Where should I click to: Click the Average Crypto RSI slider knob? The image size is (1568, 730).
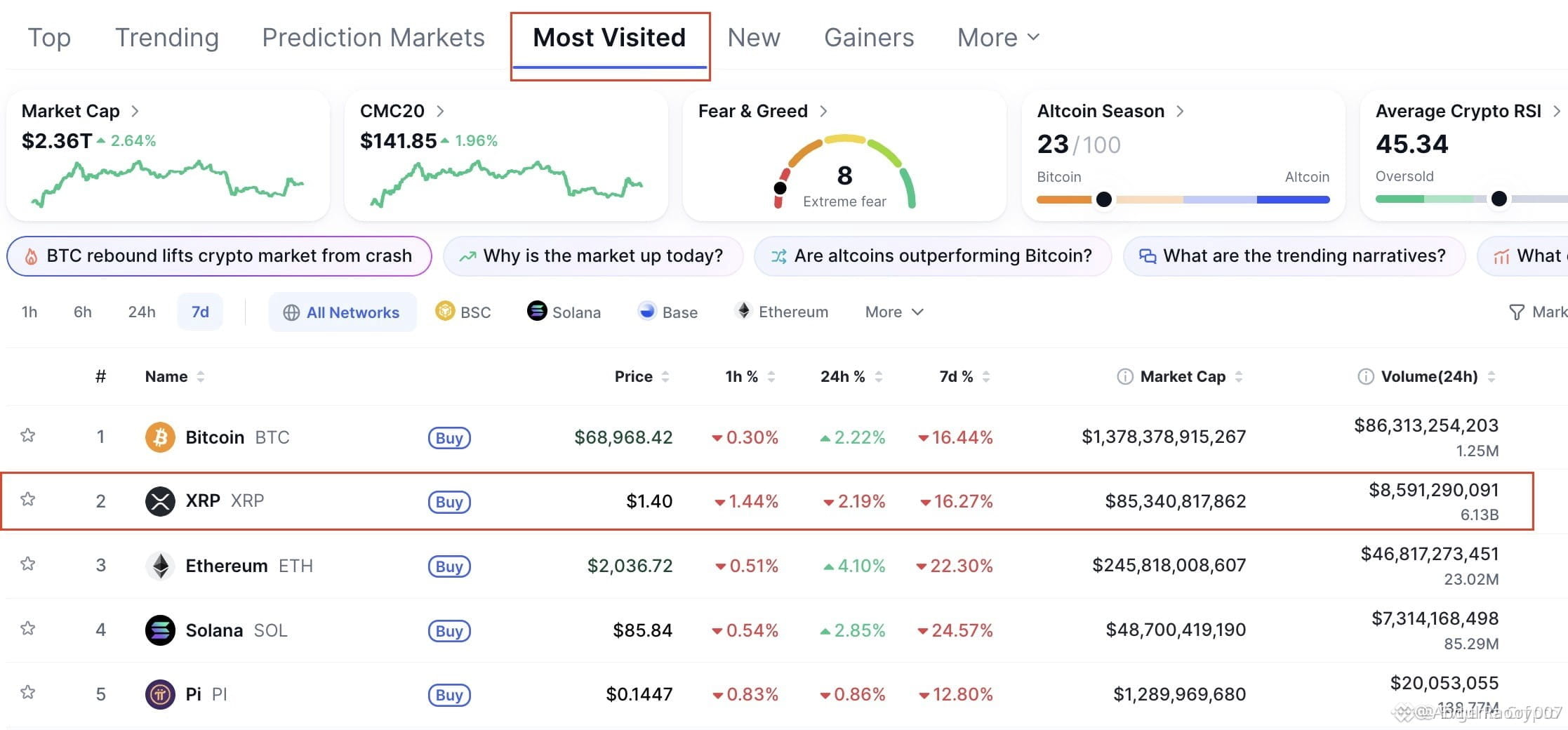point(1499,199)
